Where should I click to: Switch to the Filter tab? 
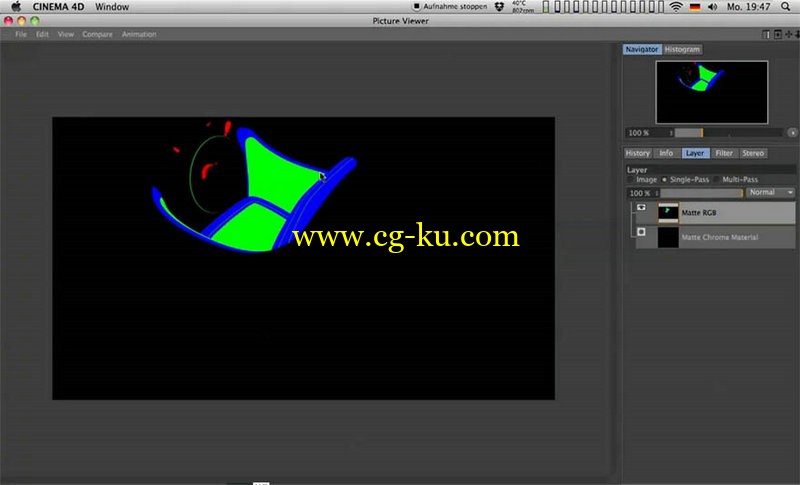[x=723, y=153]
